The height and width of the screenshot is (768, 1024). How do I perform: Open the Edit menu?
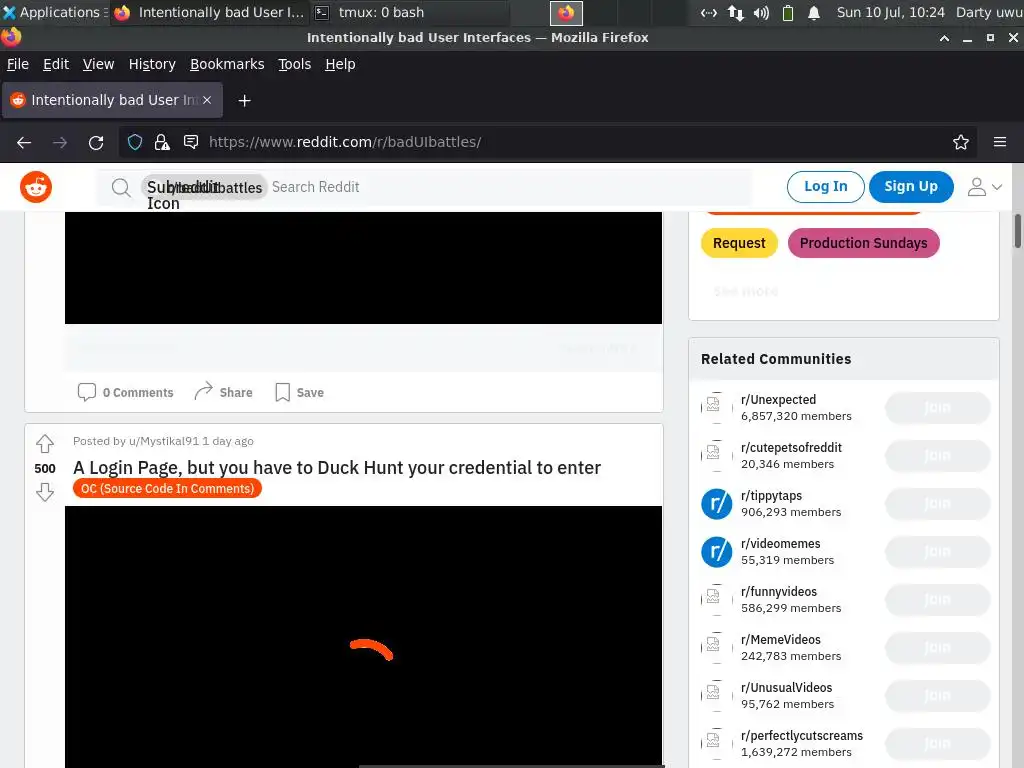point(56,64)
